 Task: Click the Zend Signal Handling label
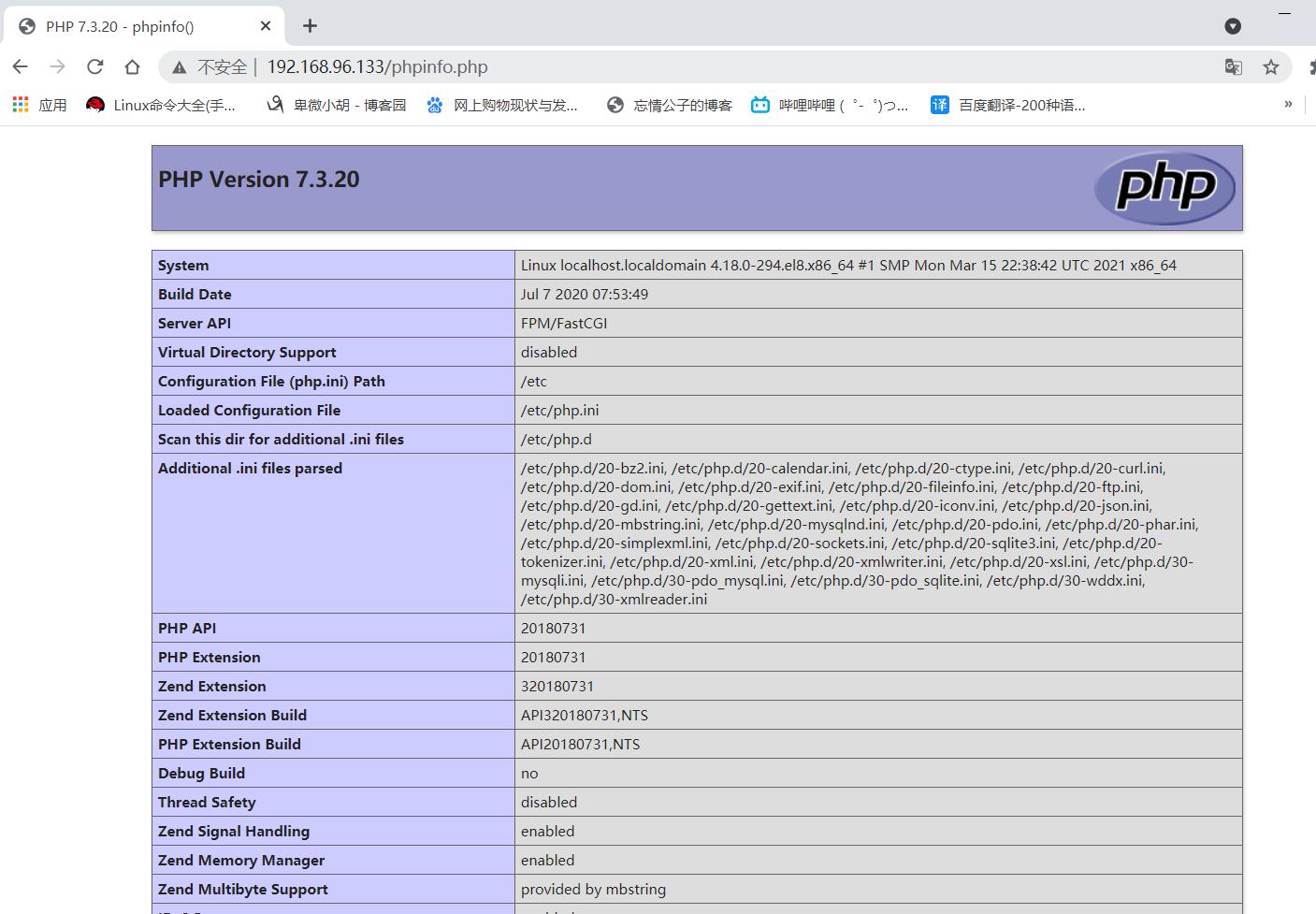(234, 831)
